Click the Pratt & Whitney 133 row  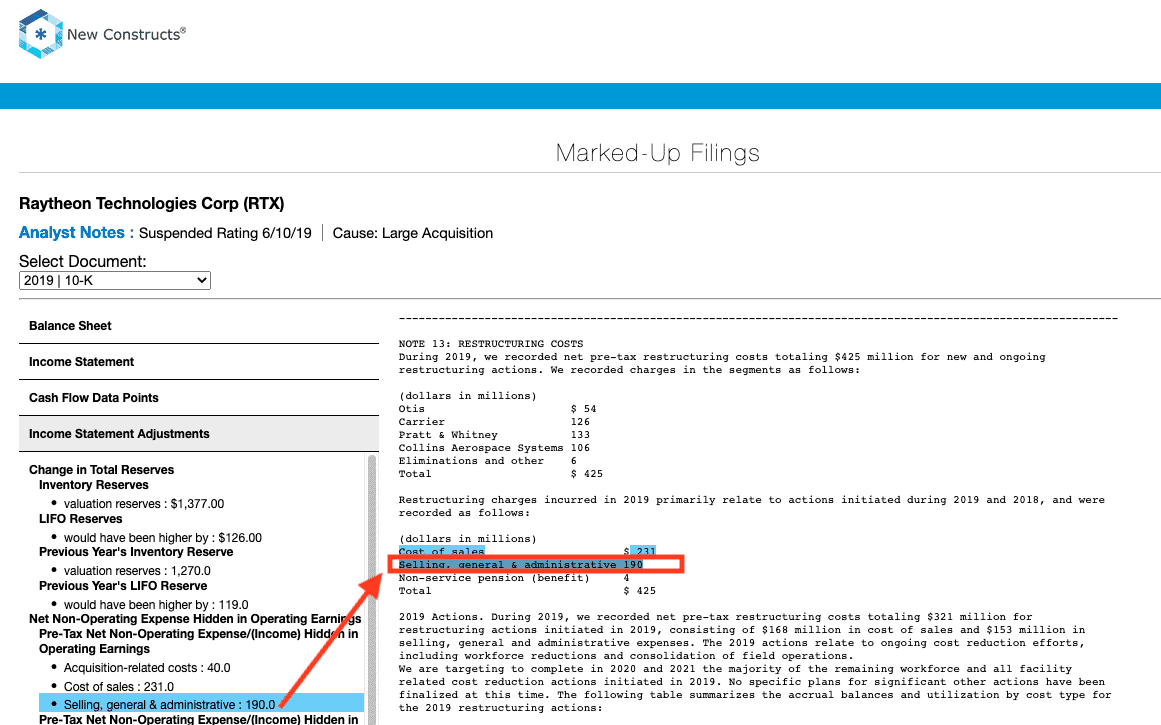[494, 435]
